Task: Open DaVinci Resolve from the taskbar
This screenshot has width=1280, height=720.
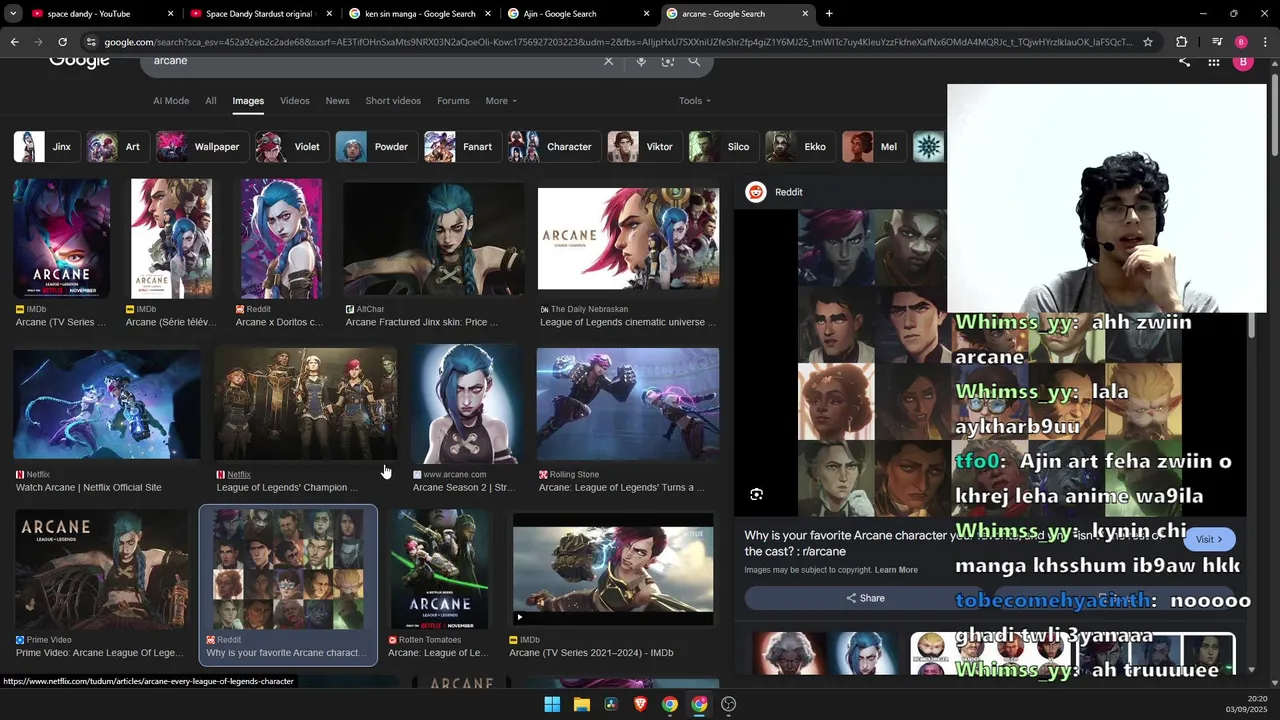Action: click(611, 704)
